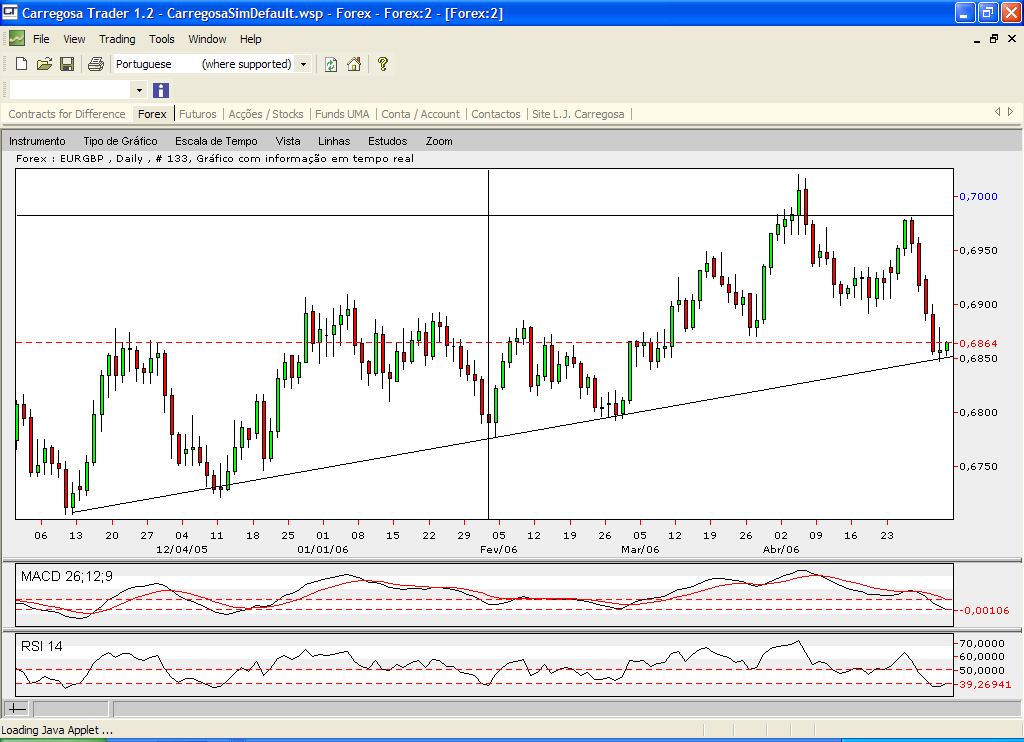The width and height of the screenshot is (1024, 742).
Task: Click the Home icon in the toolbar
Action: [354, 63]
